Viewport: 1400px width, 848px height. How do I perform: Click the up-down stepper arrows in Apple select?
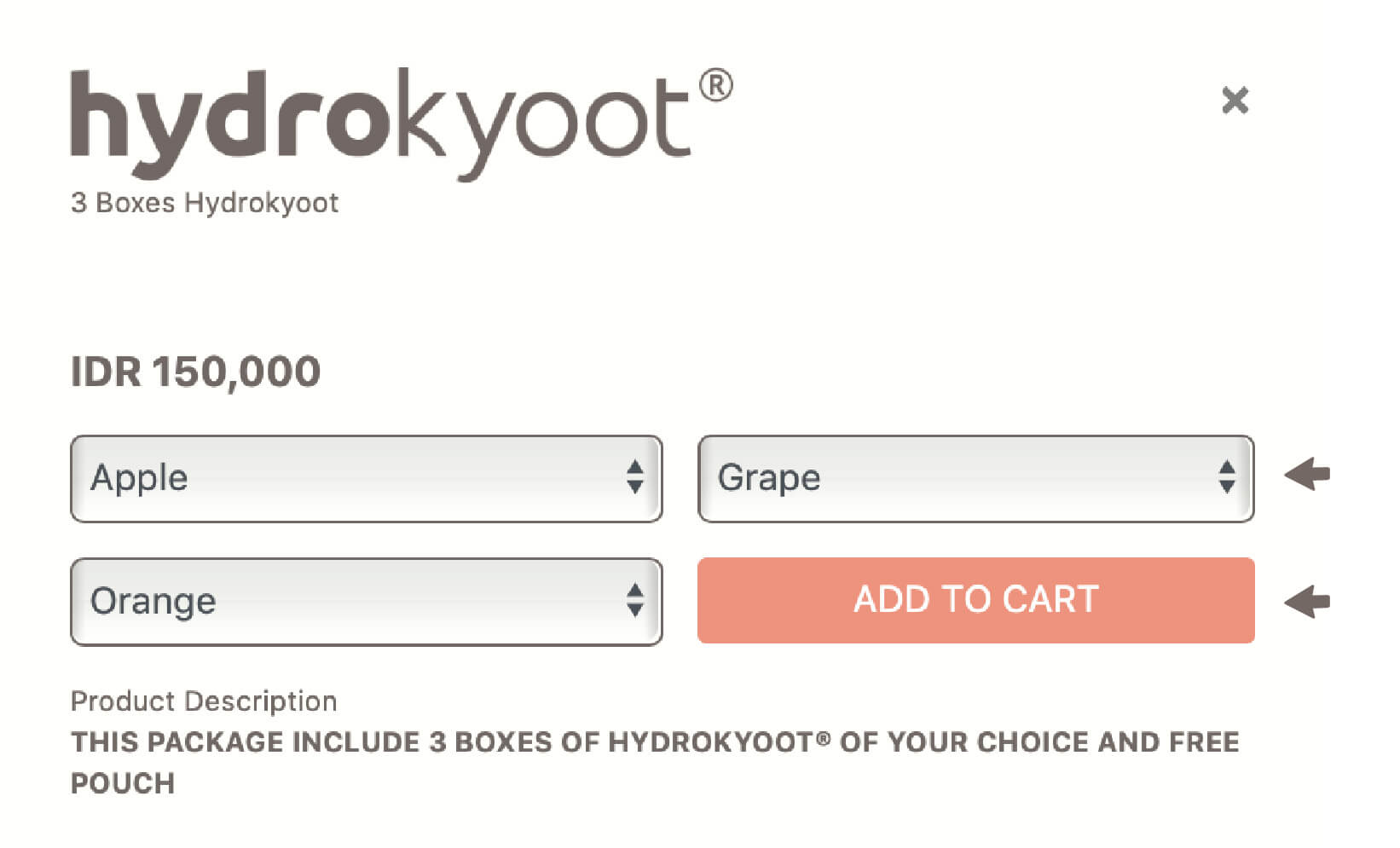(x=634, y=477)
